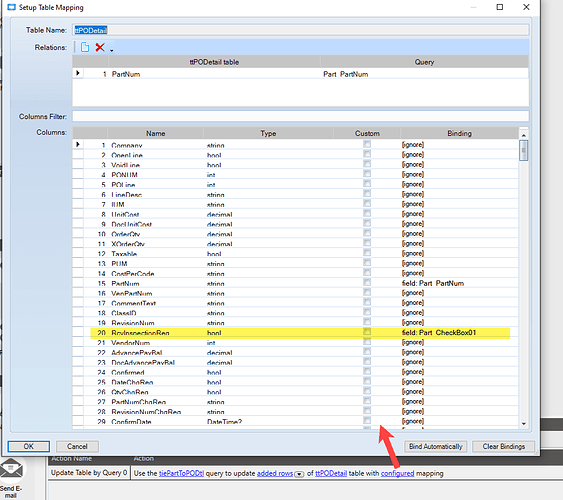Click the Query column header in relations

coord(424,62)
